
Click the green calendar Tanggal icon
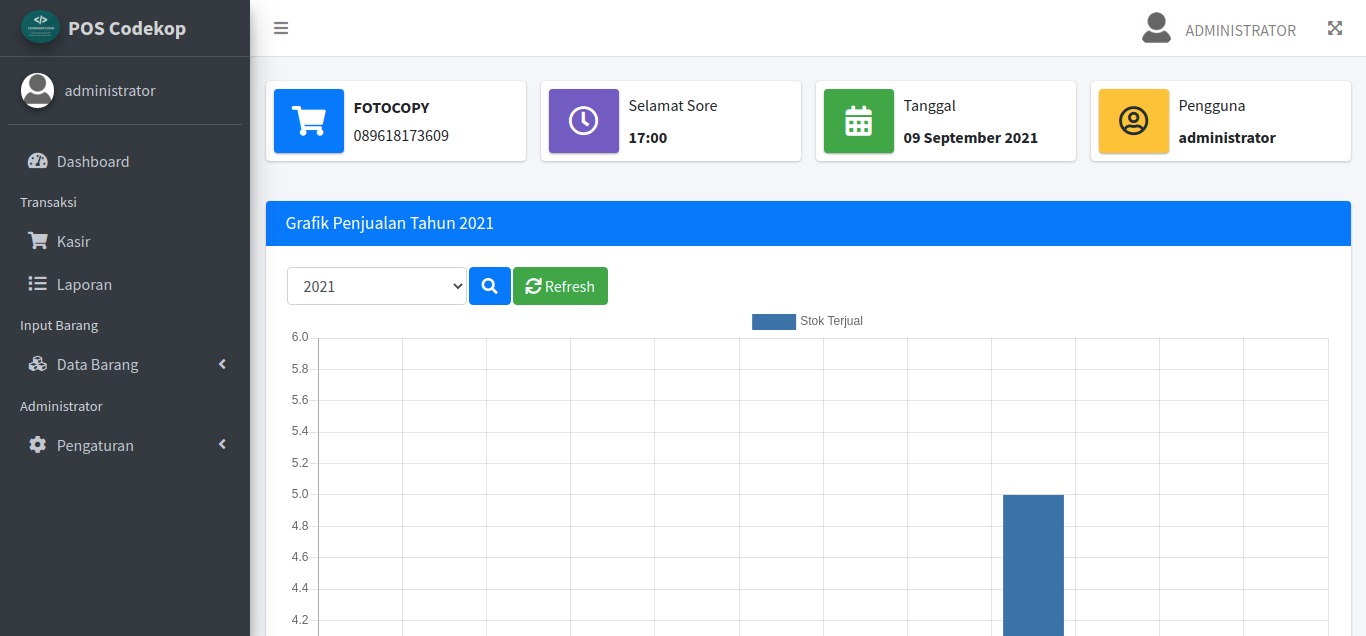click(859, 121)
